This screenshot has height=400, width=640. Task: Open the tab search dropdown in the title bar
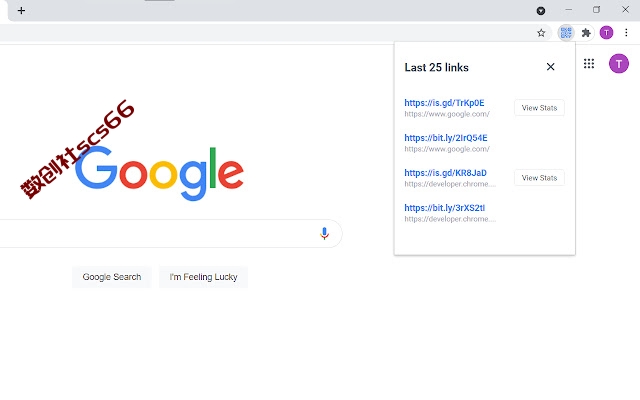coord(541,11)
